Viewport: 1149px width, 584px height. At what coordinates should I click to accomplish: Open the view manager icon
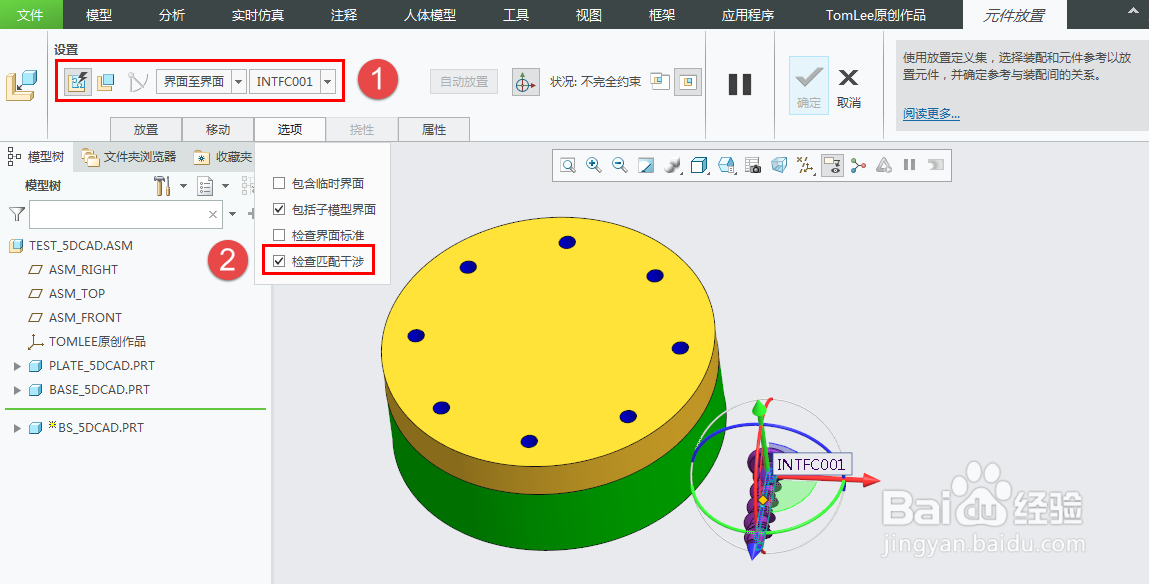click(x=726, y=165)
